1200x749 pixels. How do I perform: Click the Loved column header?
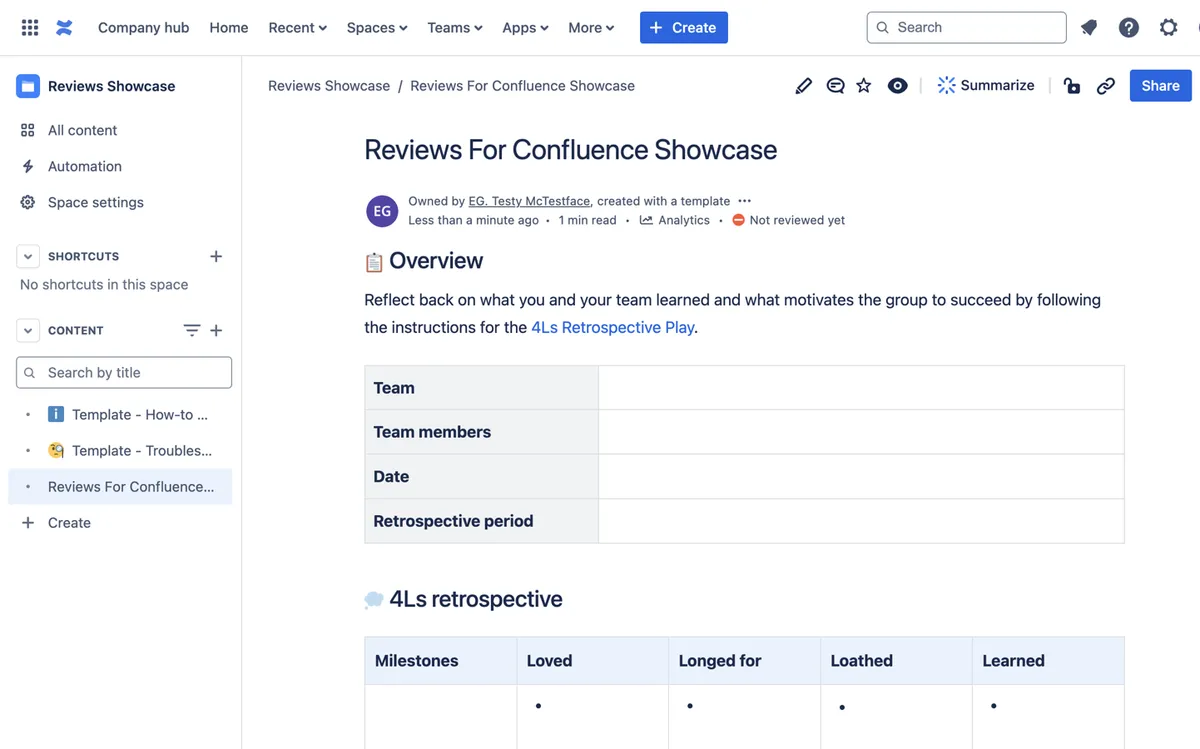(x=593, y=661)
